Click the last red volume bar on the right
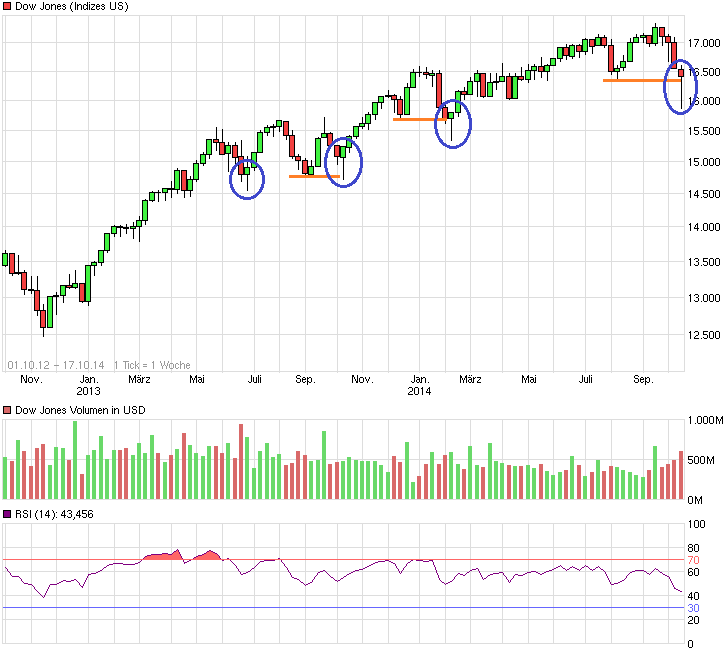Image resolution: width=726 pixels, height=652 pixels. coord(681,475)
